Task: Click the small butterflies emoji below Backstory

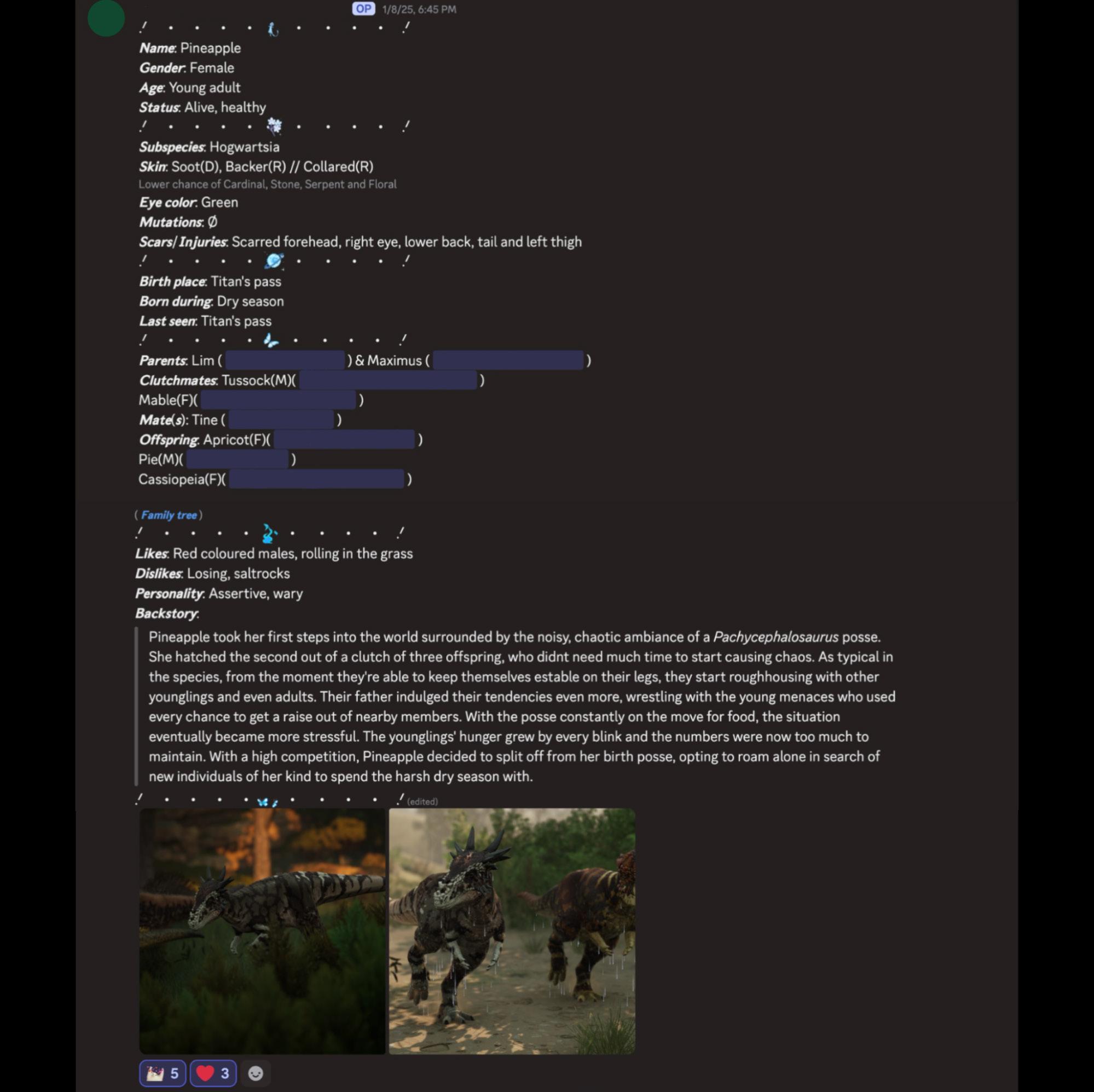Action: coord(267,801)
